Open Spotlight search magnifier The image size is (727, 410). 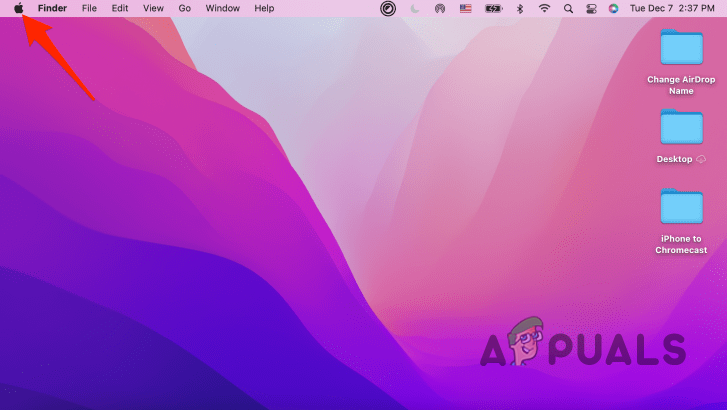coord(569,8)
